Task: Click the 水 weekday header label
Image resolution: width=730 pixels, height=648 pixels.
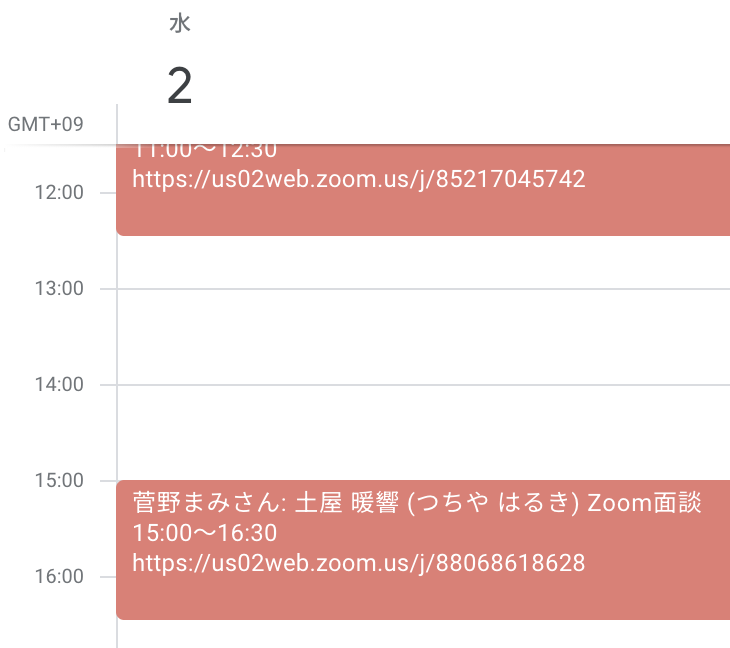Action: (179, 23)
